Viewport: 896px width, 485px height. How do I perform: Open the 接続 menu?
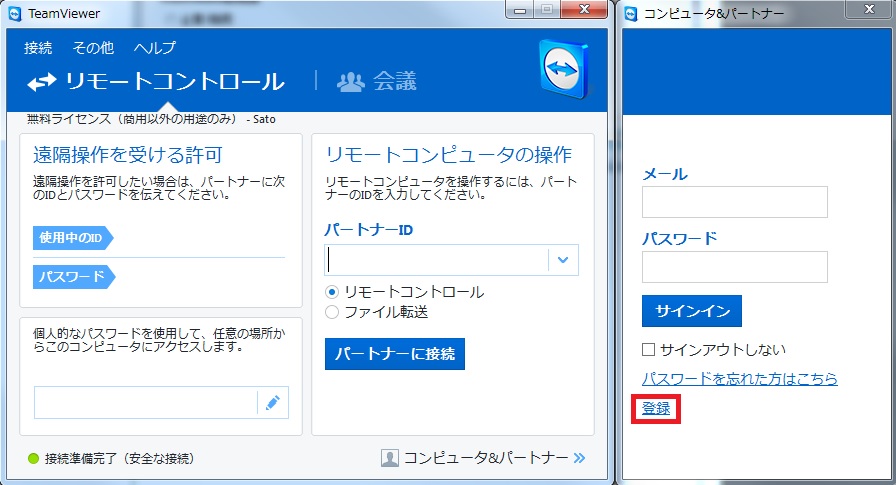[x=38, y=47]
